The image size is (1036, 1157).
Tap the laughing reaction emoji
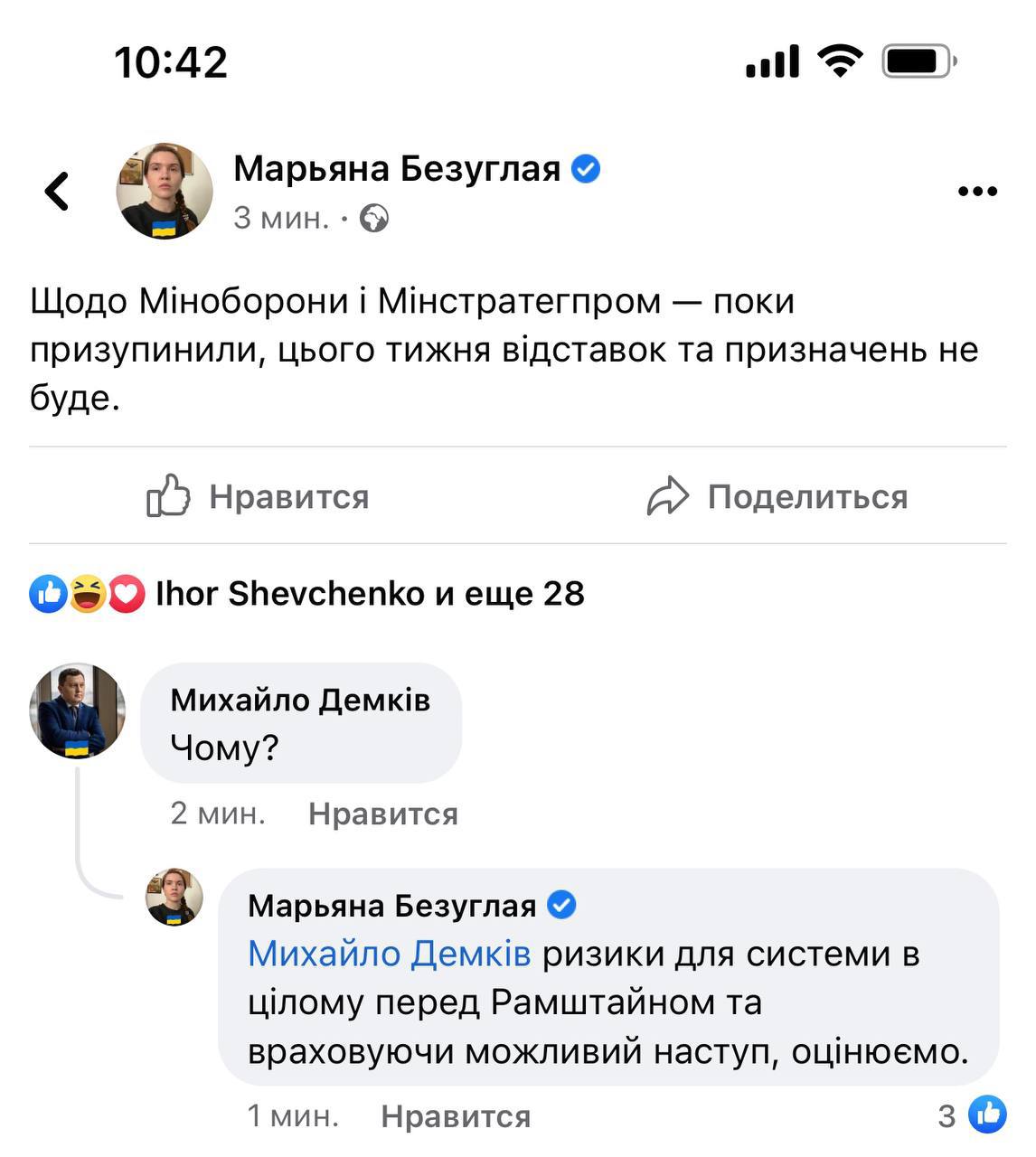click(88, 594)
